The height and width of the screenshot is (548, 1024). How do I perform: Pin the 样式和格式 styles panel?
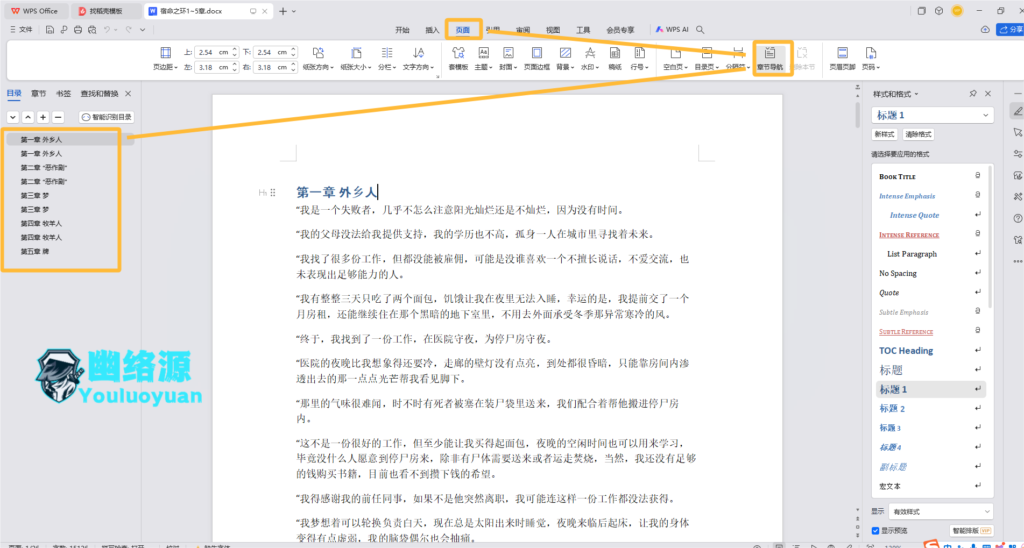tap(973, 93)
